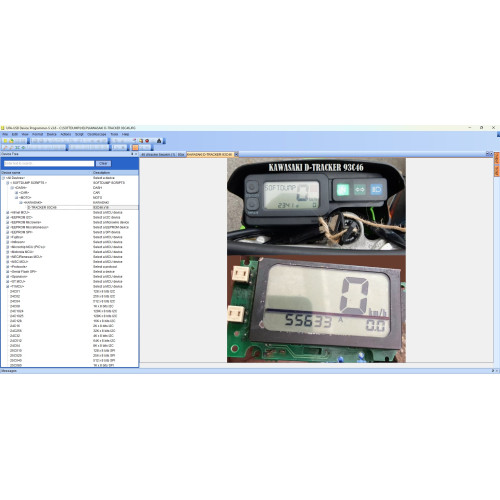This screenshot has height=500, width=500.
Task: Select the 24C04 device
Action: point(15,301)
